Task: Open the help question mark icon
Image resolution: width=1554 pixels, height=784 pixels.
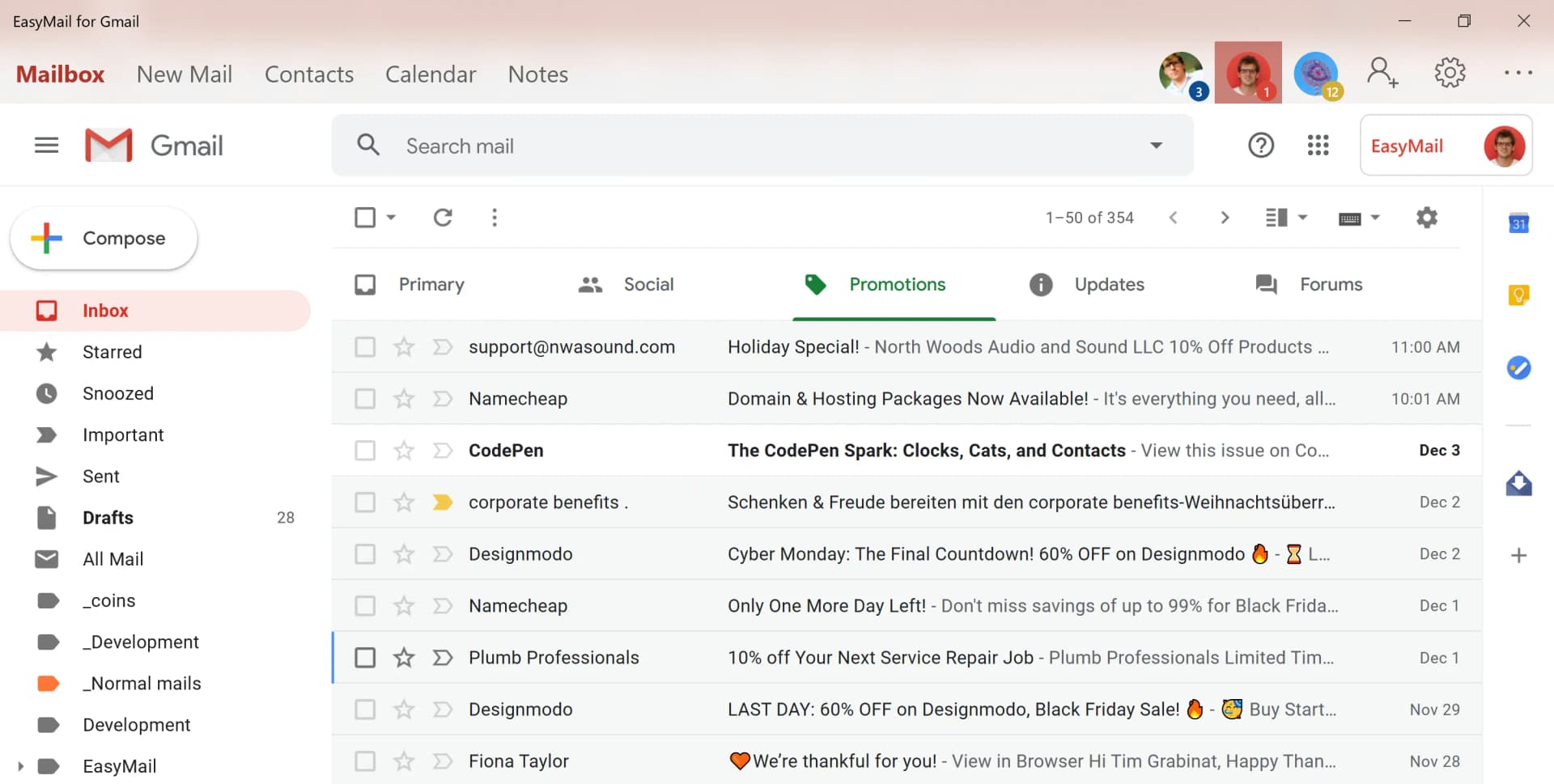Action: pos(1260,146)
